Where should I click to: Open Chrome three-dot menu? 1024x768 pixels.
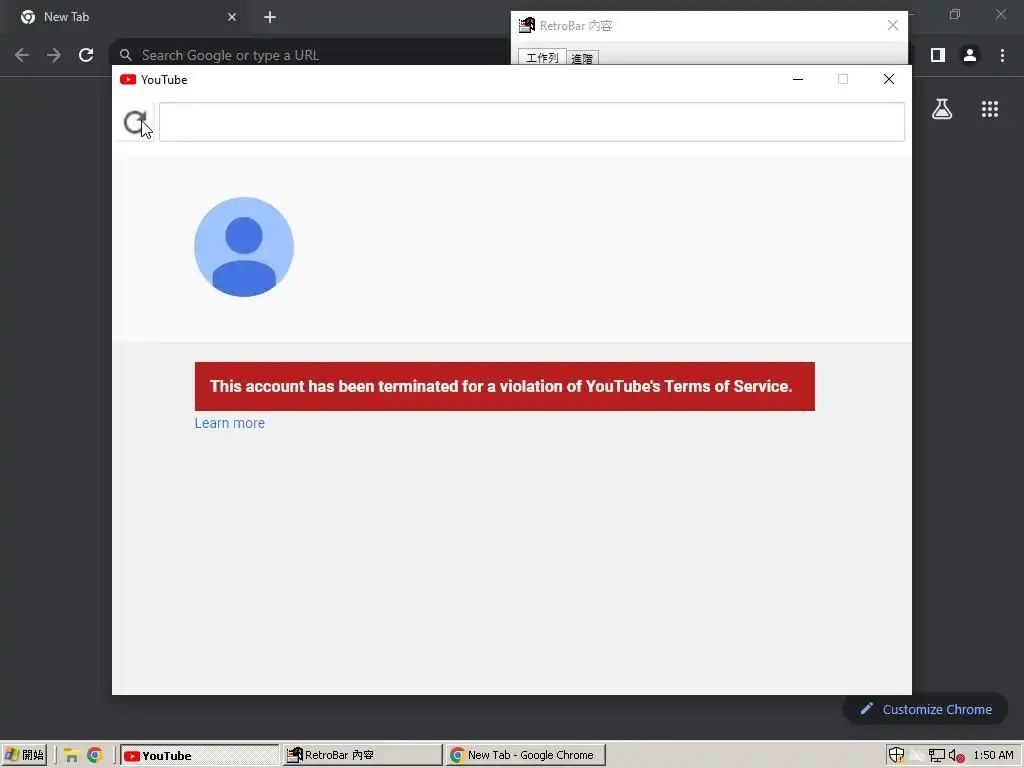click(x=1002, y=56)
